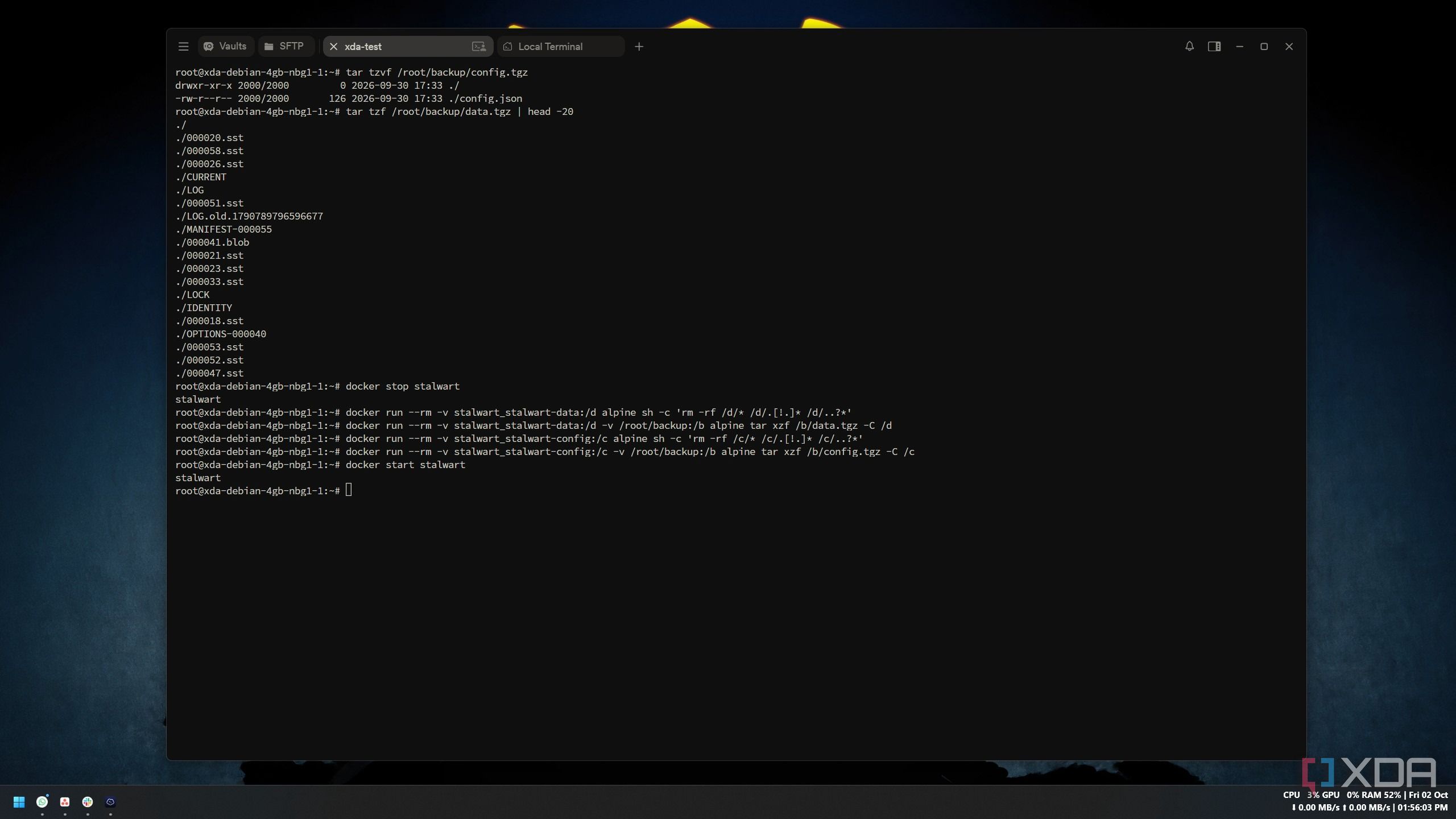Image resolution: width=1456 pixels, height=819 pixels.
Task: Click the './000041.blob' output line
Action: (212, 242)
